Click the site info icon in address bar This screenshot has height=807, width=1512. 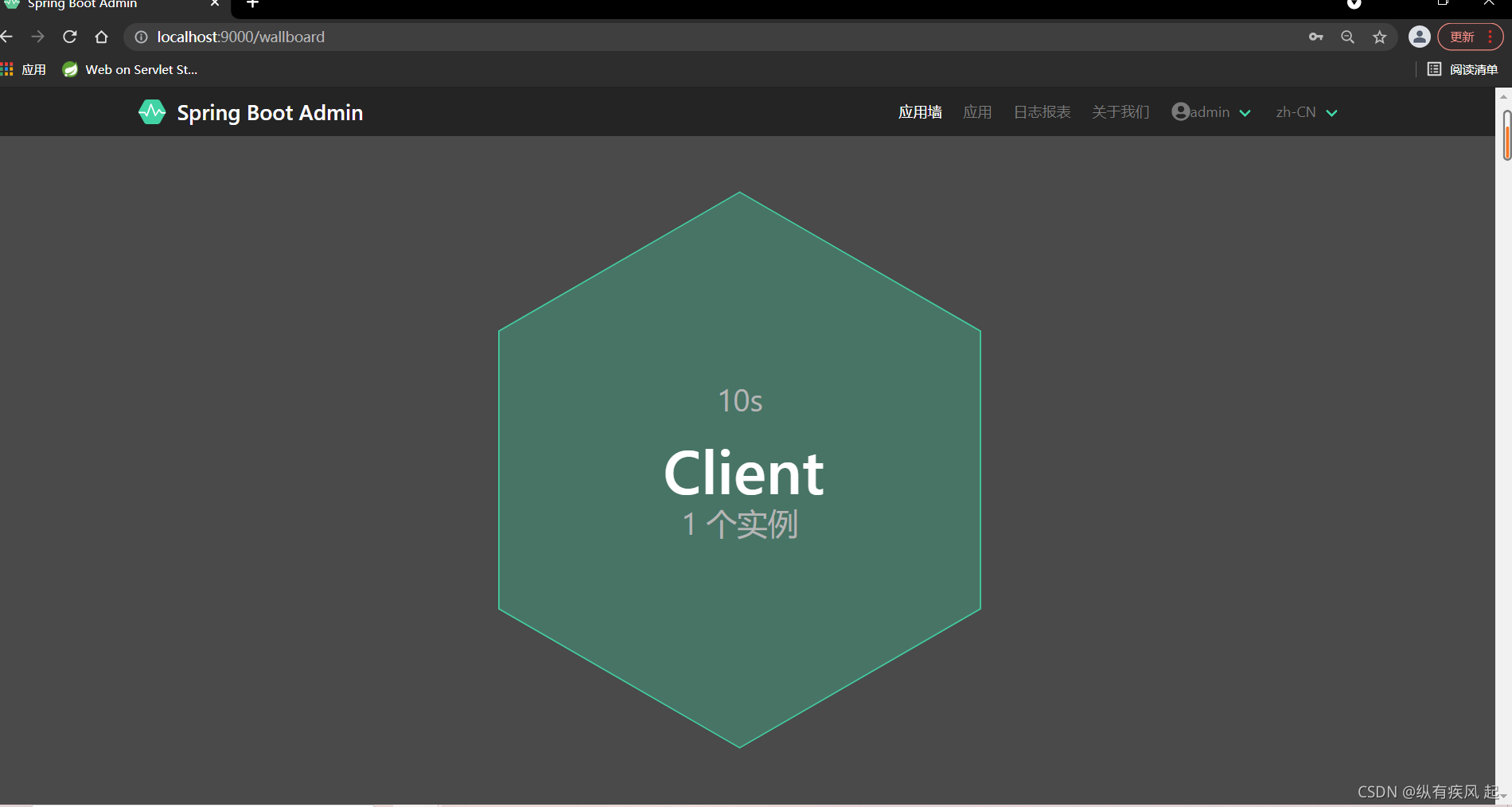141,37
